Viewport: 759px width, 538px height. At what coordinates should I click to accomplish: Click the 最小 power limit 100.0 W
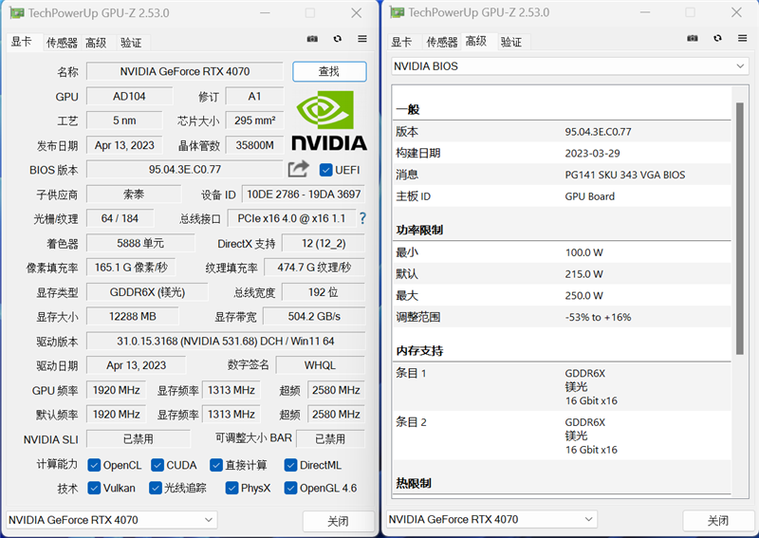tap(562, 252)
